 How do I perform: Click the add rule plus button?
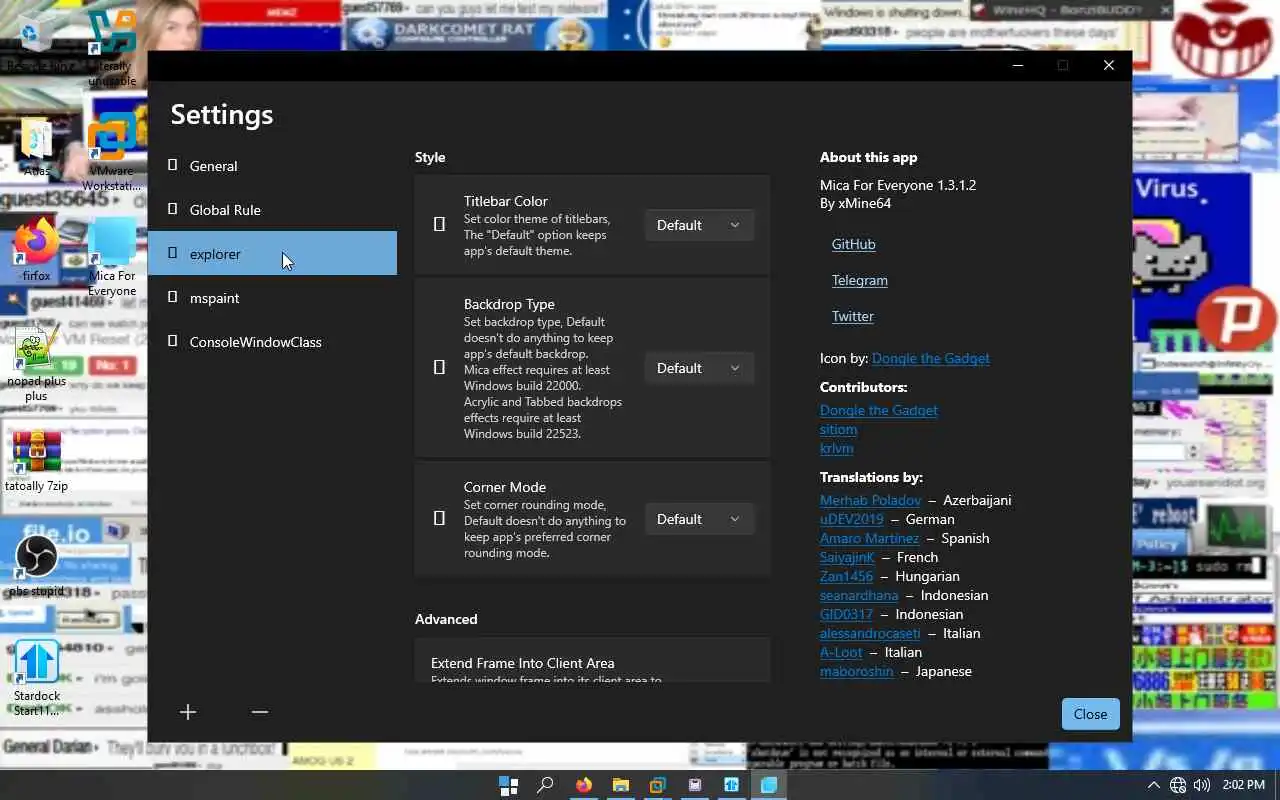(x=188, y=712)
